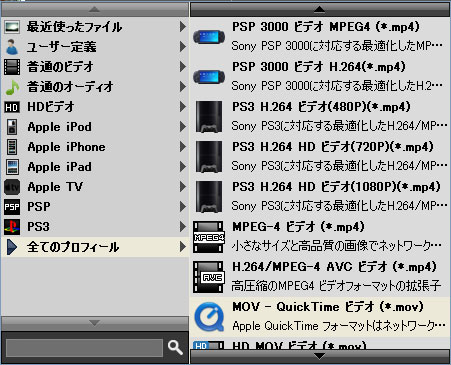Click the 普通のビデオ filmstrip icon

click(x=12, y=67)
